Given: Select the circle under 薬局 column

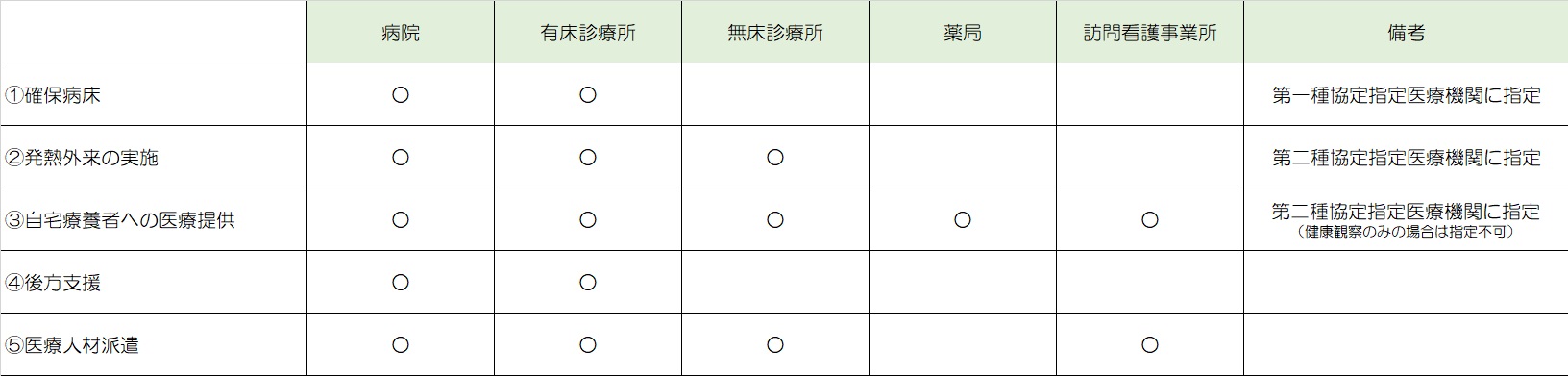Looking at the screenshot, I should 963,220.
